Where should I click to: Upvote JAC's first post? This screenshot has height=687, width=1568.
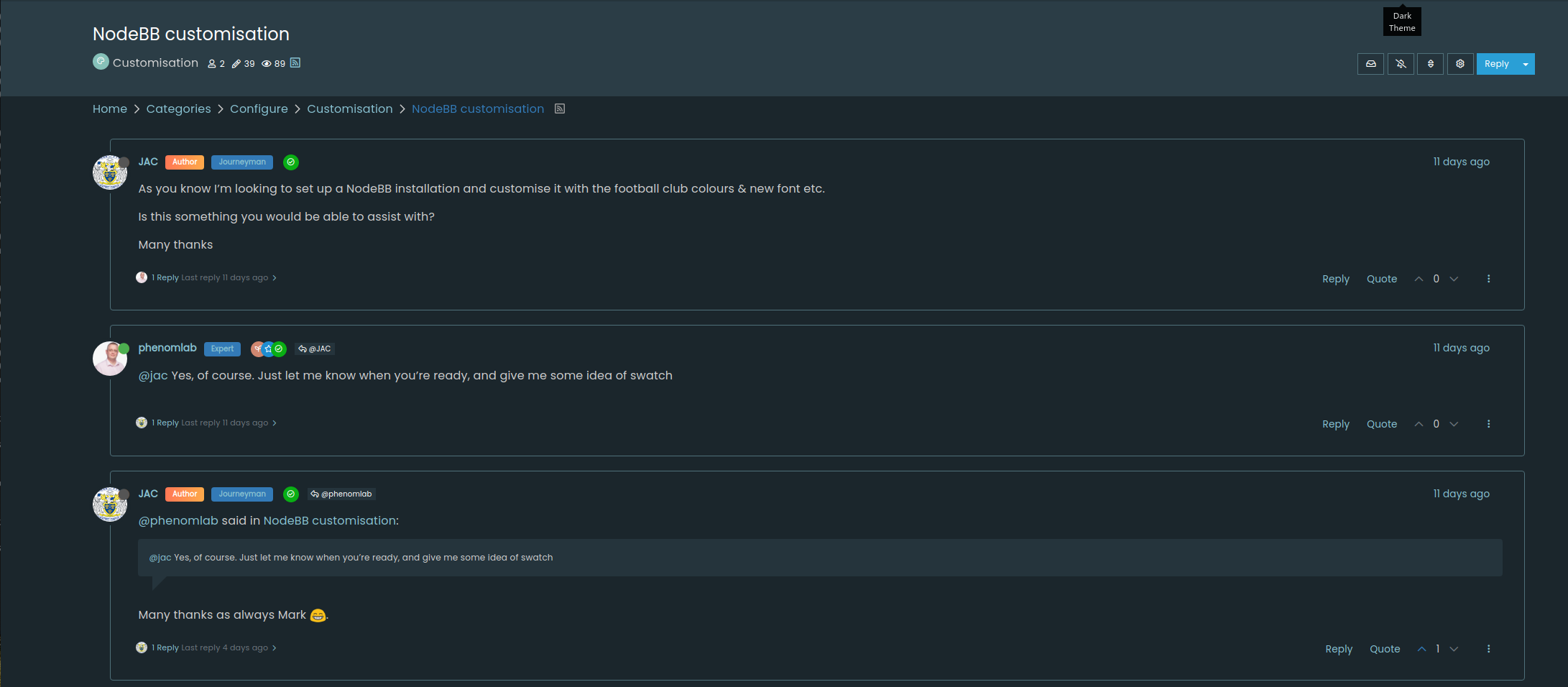point(1419,279)
